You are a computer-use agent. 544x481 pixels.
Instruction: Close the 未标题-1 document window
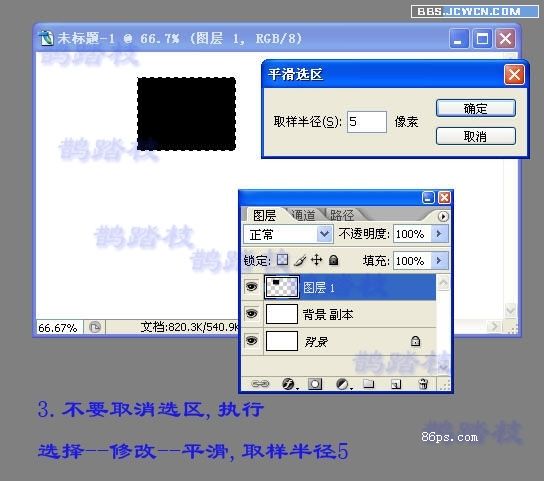point(505,39)
